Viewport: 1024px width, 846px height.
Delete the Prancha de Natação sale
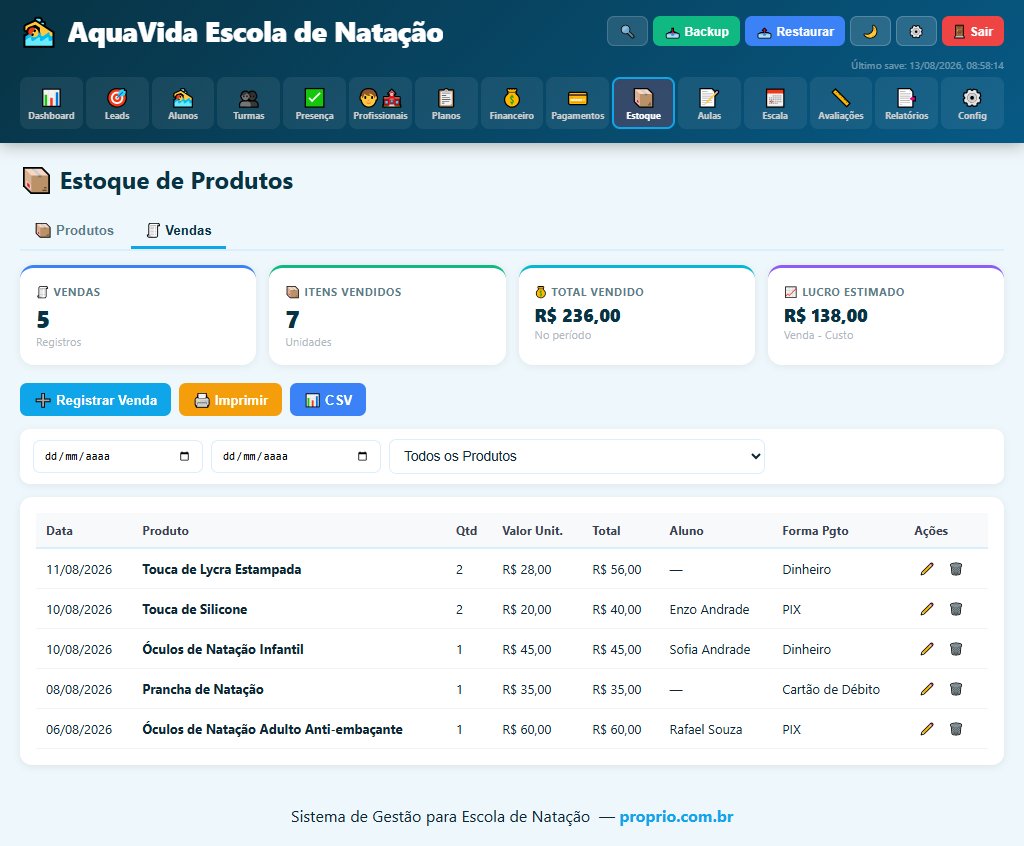[955, 689]
